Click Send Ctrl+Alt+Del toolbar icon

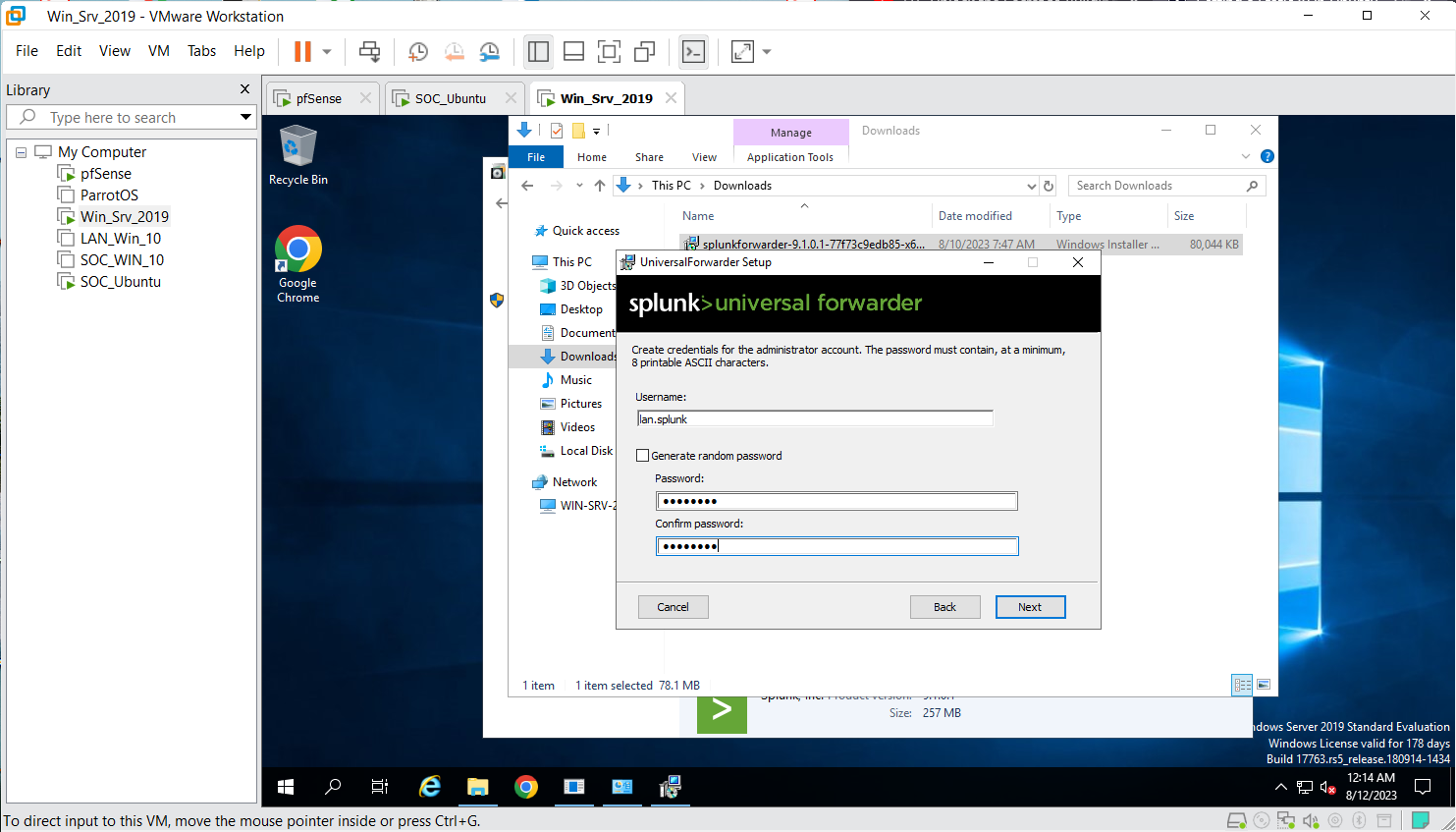click(369, 51)
